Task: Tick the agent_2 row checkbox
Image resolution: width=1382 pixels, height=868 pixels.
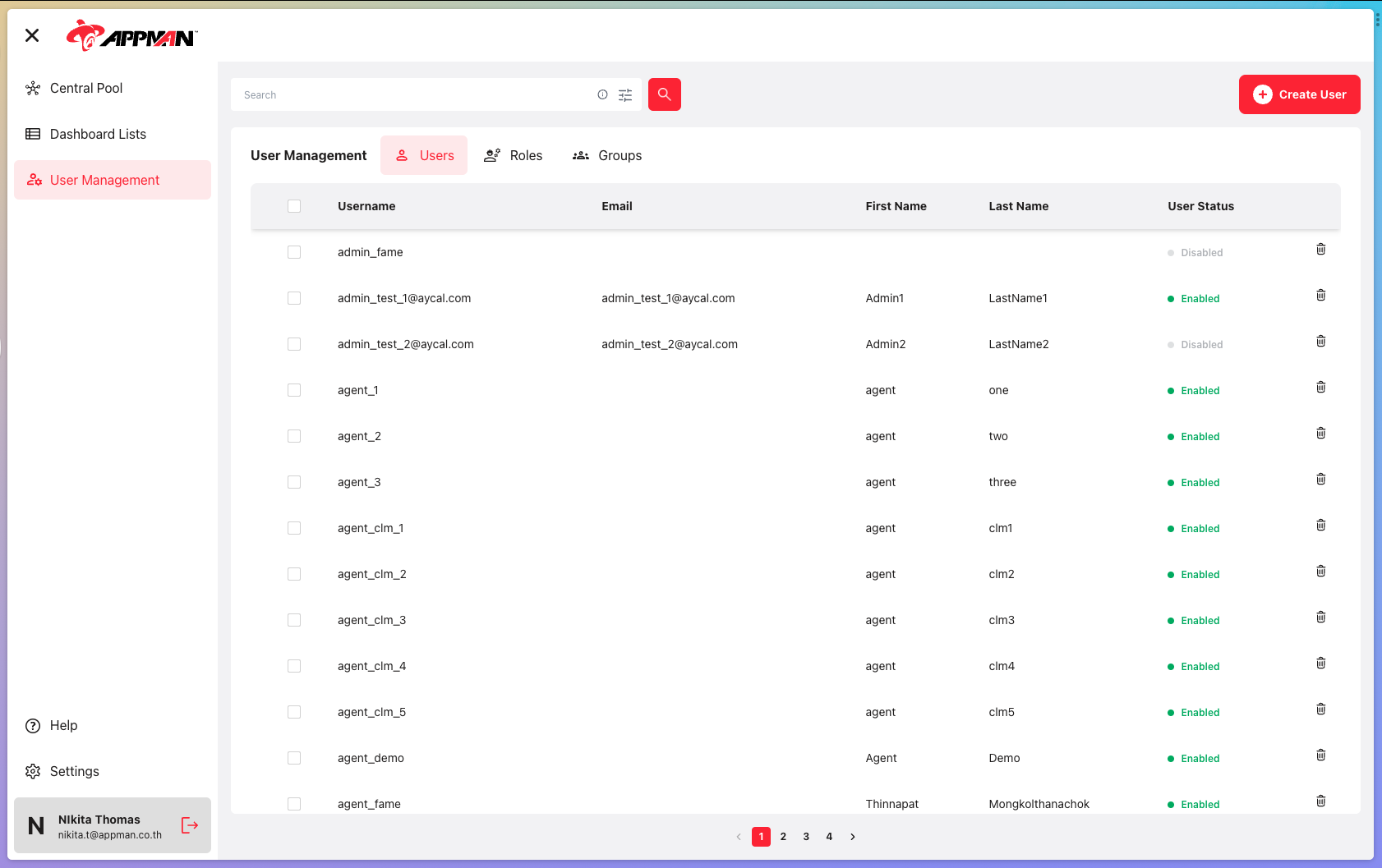Action: tap(294, 436)
